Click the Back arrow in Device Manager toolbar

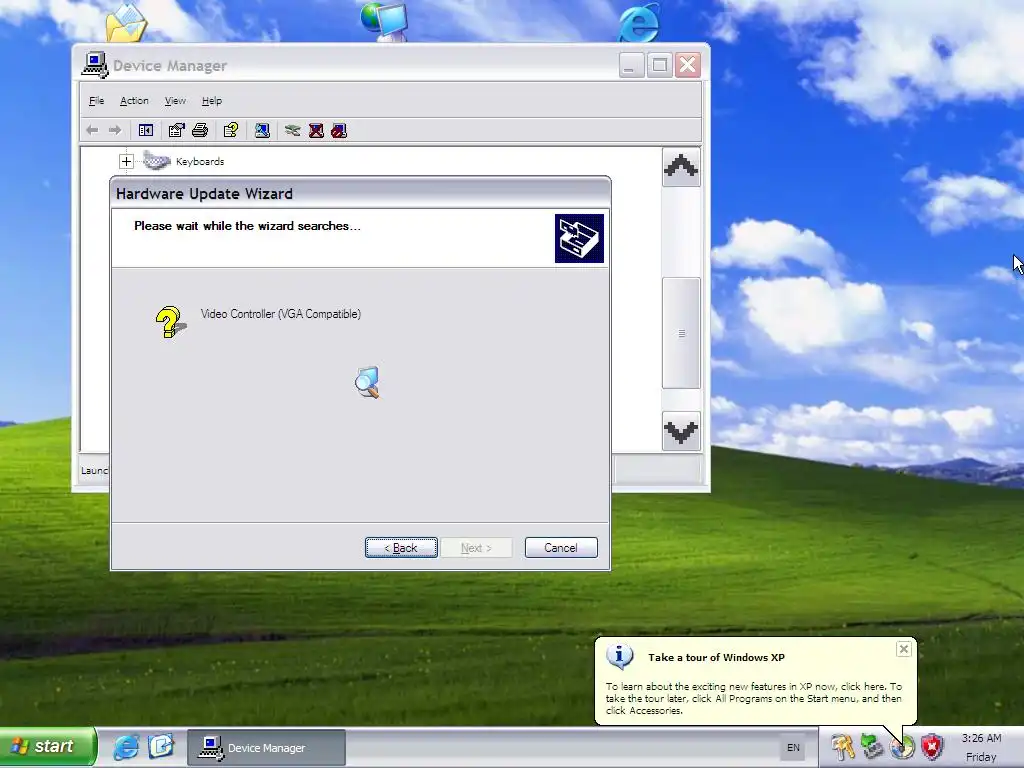[92, 131]
